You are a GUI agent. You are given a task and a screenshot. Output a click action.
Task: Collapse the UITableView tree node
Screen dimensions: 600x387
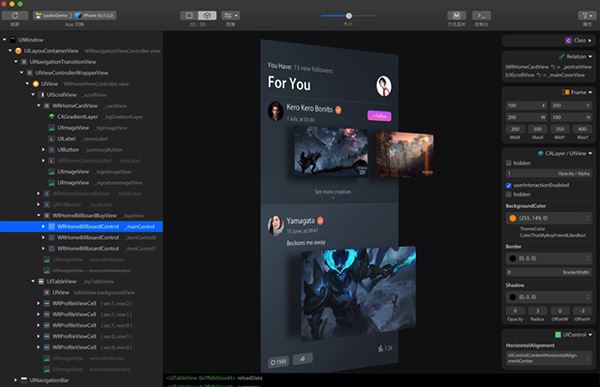pos(33,281)
